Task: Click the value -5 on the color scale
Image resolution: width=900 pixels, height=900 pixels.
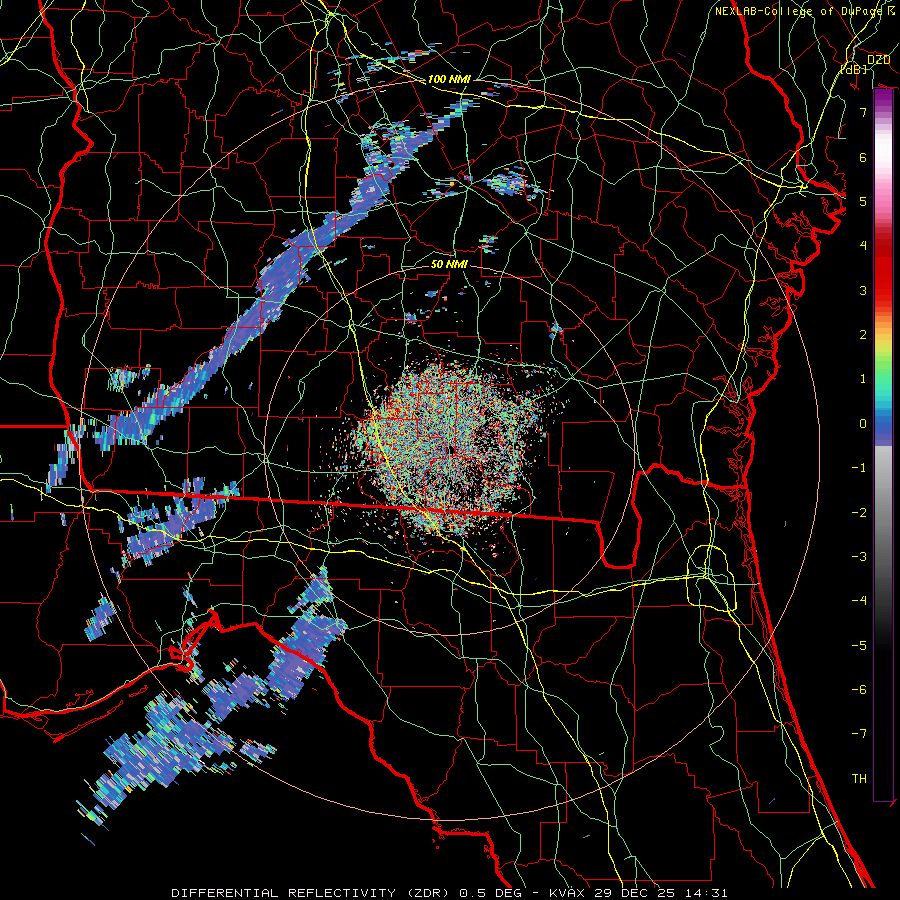Action: [x=859, y=646]
